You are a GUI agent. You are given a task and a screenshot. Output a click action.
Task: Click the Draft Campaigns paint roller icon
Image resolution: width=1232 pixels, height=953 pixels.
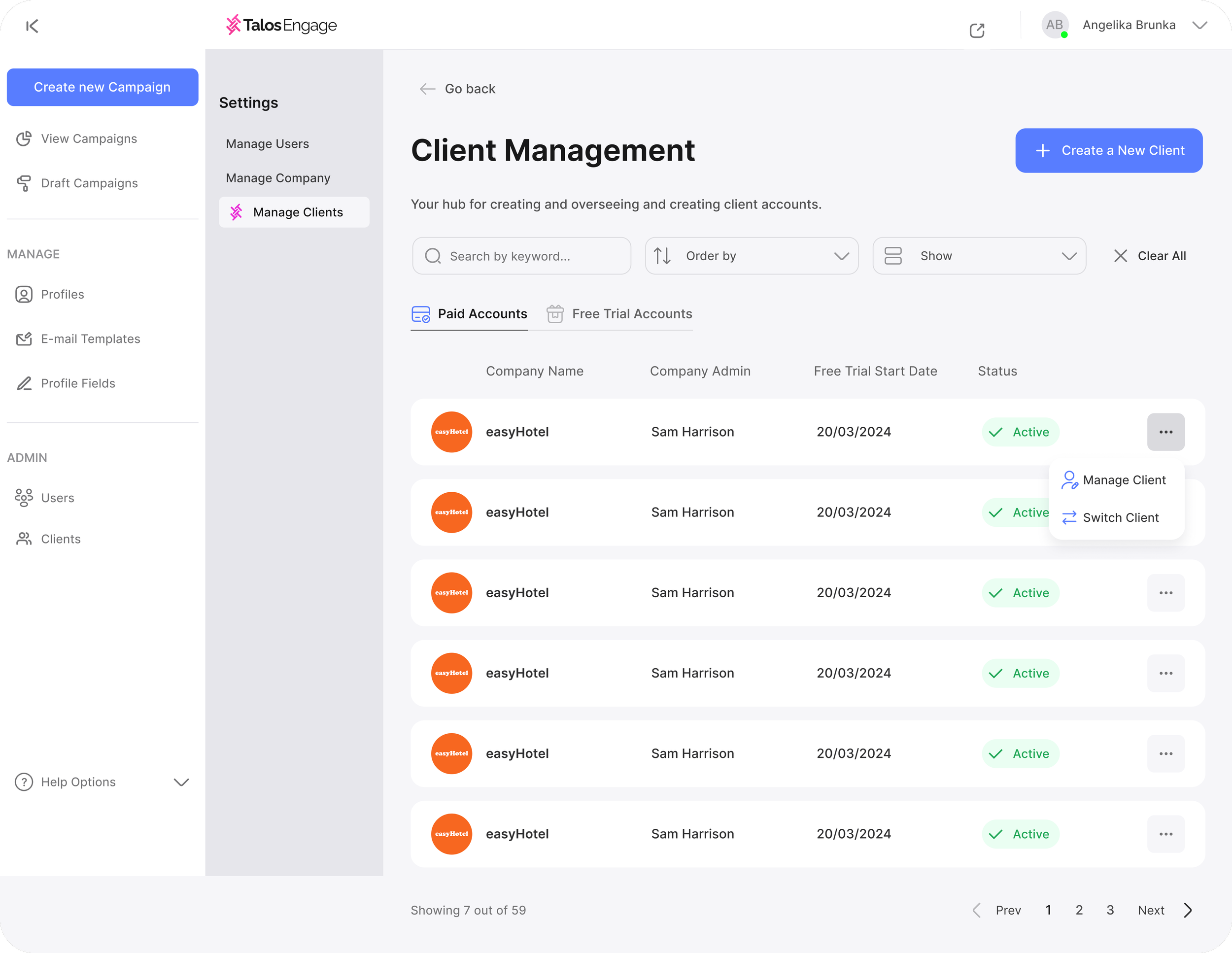24,183
